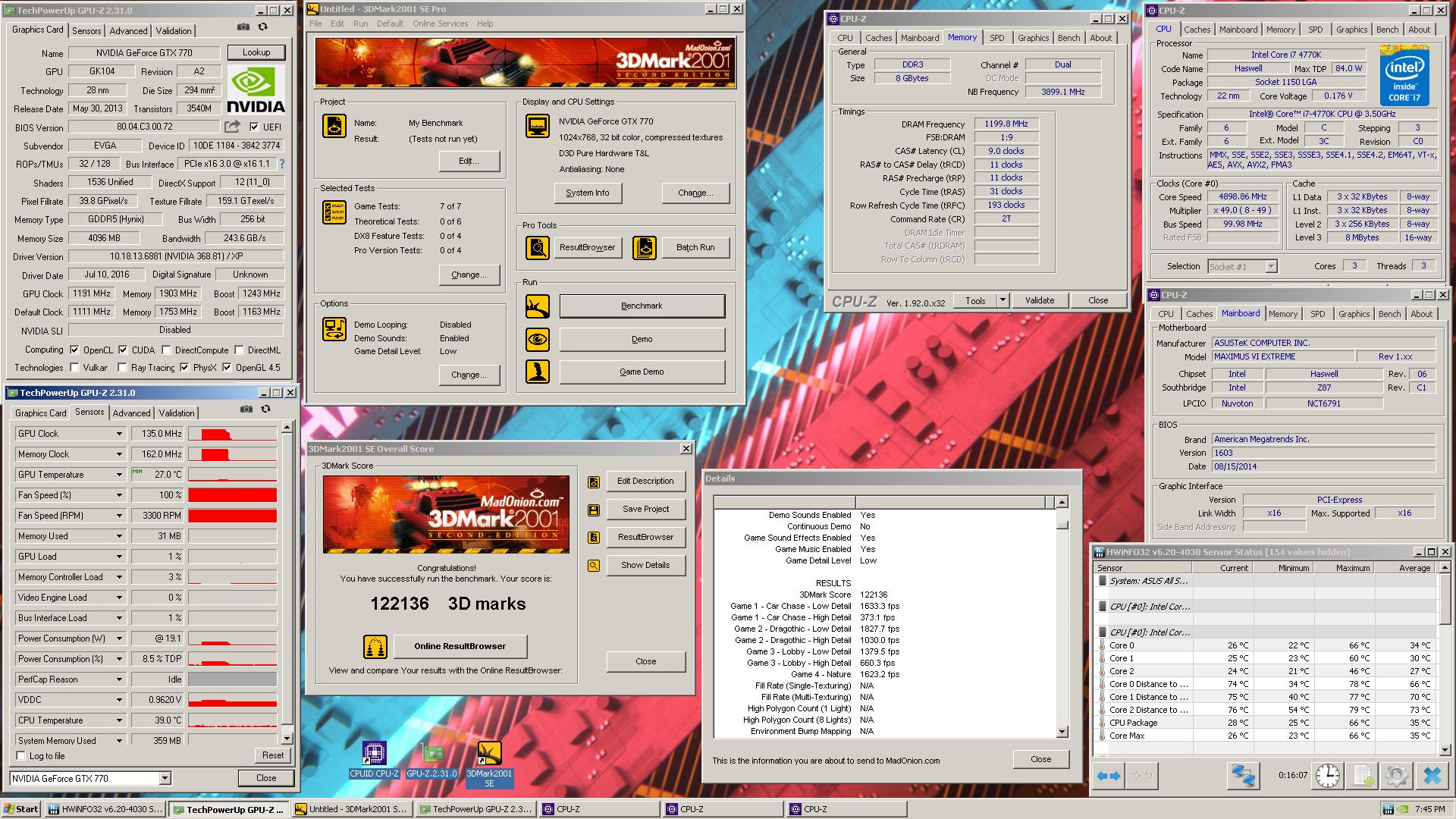Click HWiNFO32 taskbar button
The width and height of the screenshot is (1456, 819).
click(x=105, y=809)
